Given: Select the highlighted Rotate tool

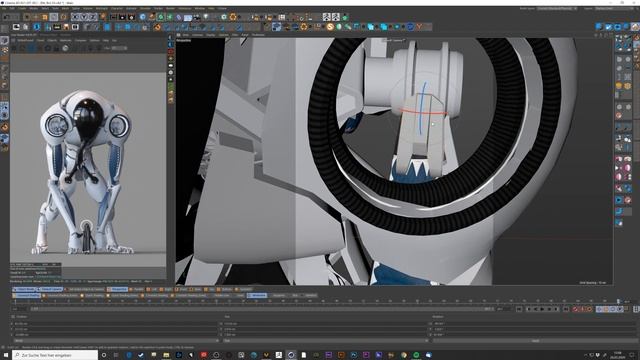Looking at the screenshot, I should (54, 17).
